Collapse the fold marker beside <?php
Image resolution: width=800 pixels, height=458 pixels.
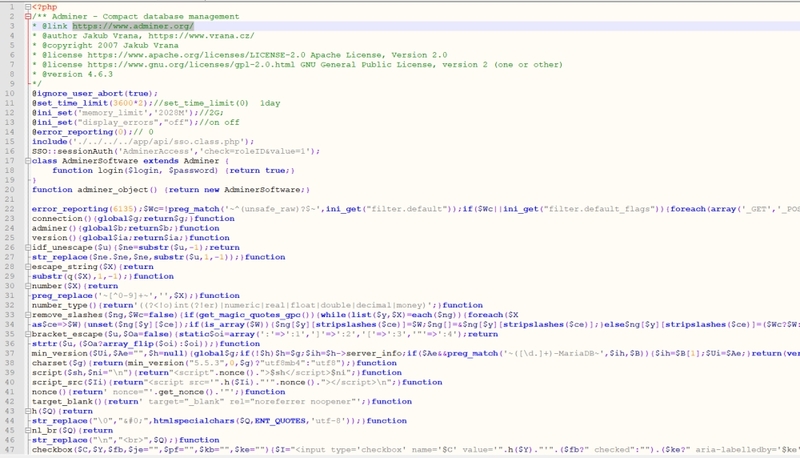28,7
